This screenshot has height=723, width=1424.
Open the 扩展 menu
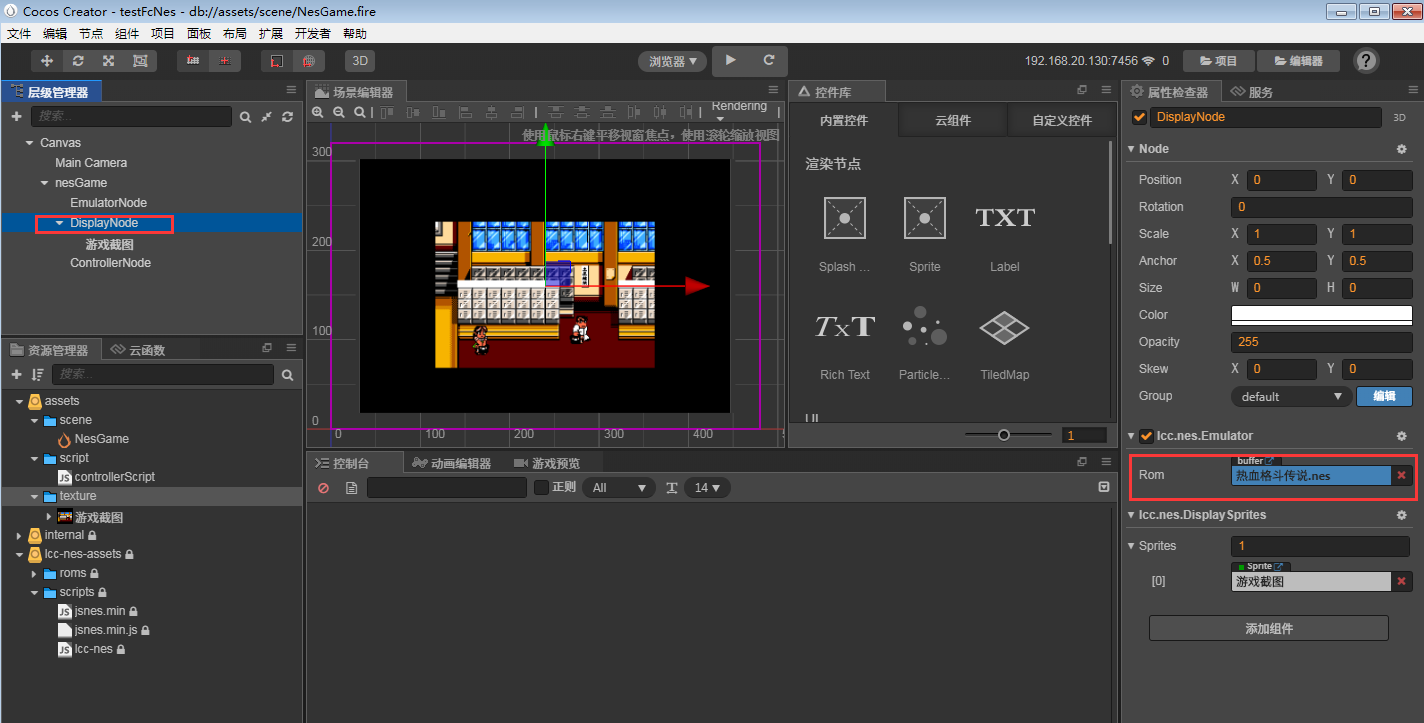click(270, 33)
